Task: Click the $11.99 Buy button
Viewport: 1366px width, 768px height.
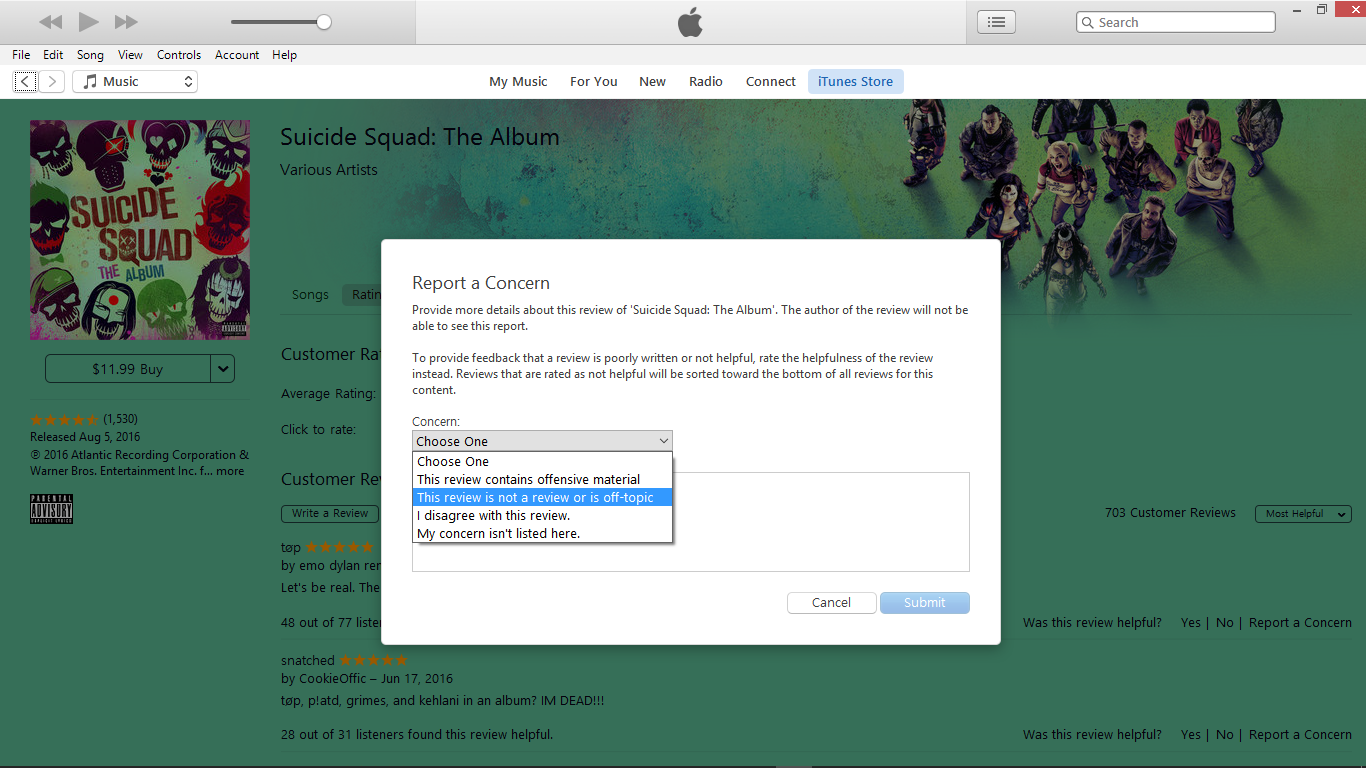Action: click(127, 369)
